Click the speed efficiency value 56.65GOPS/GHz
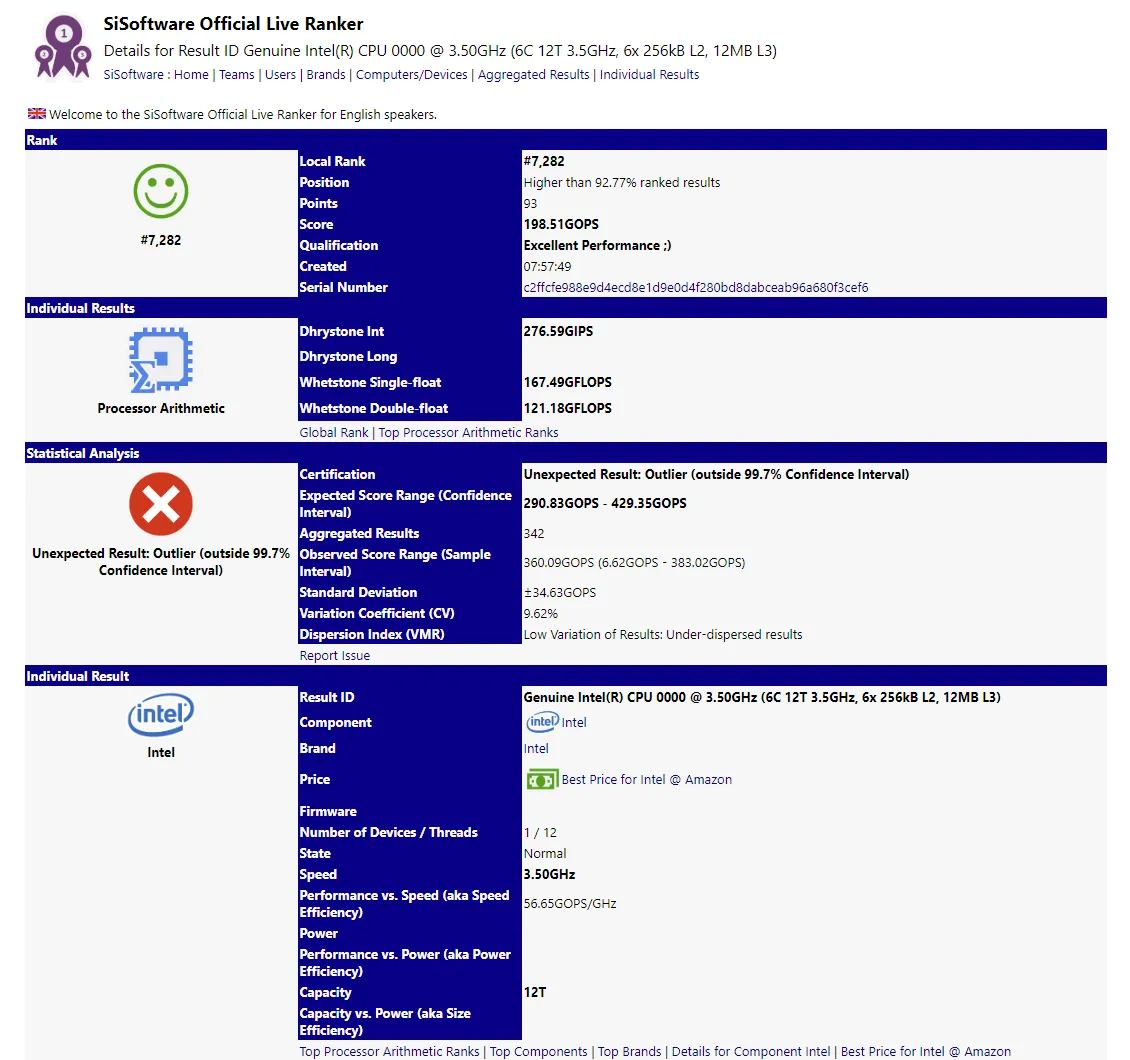 (x=570, y=904)
